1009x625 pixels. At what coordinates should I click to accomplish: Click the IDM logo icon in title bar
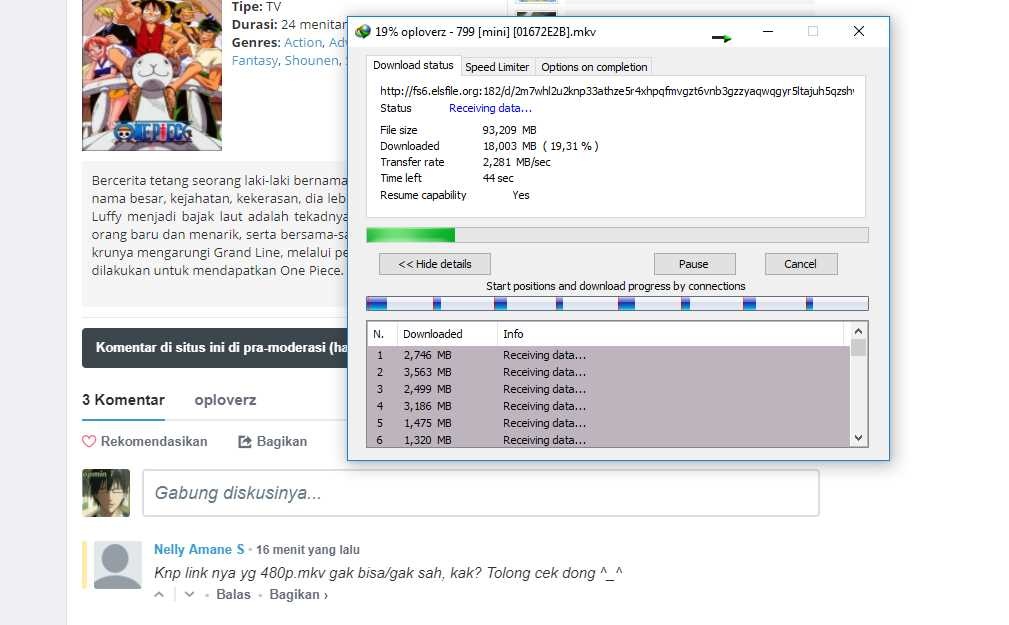click(364, 31)
